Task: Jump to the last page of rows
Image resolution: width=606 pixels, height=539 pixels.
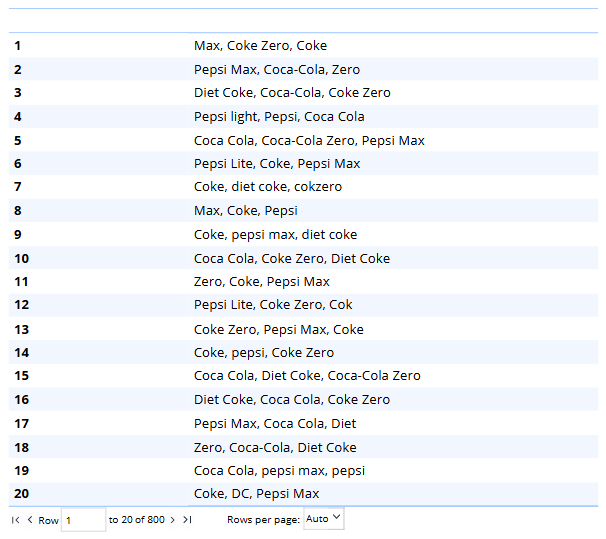Action: pos(187,520)
